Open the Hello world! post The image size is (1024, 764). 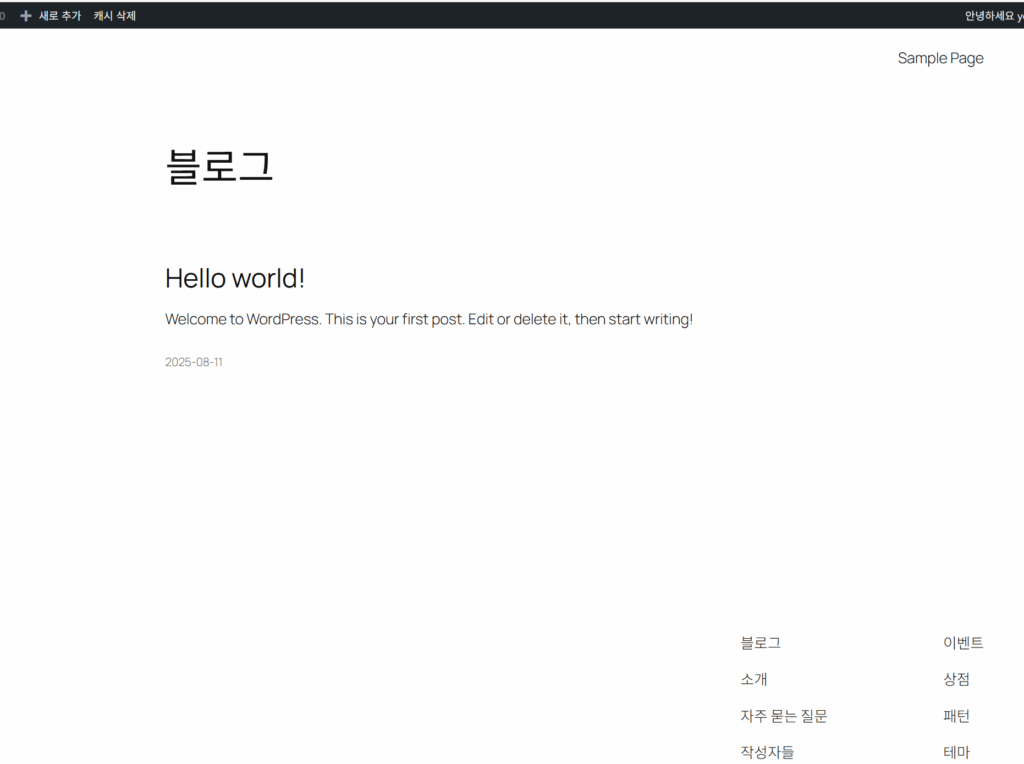pyautogui.click(x=234, y=278)
